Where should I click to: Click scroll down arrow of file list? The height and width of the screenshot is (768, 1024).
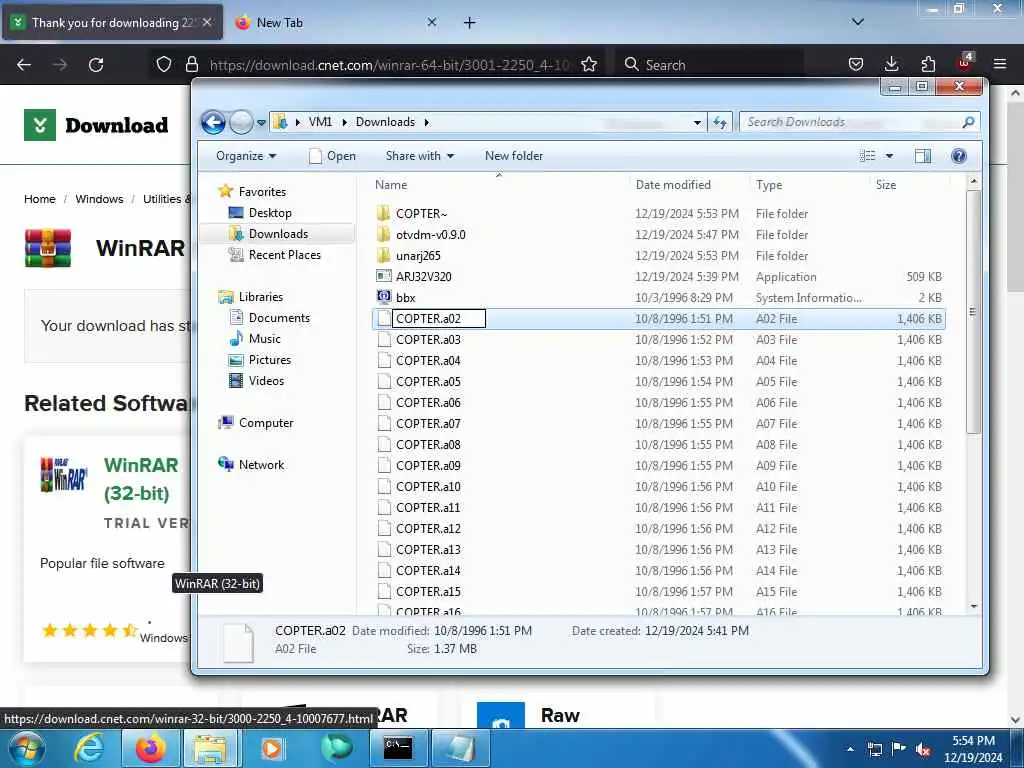[x=974, y=607]
